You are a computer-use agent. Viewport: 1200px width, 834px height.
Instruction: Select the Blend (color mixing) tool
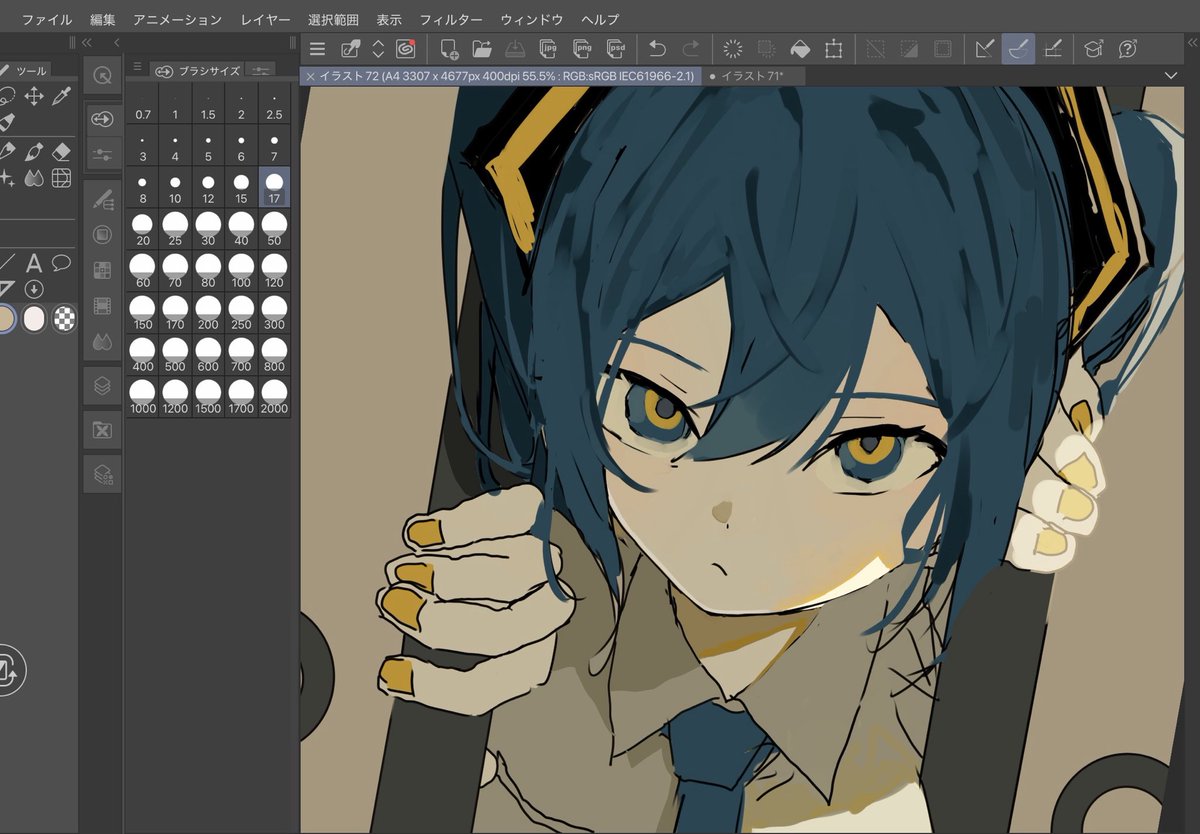pos(34,179)
